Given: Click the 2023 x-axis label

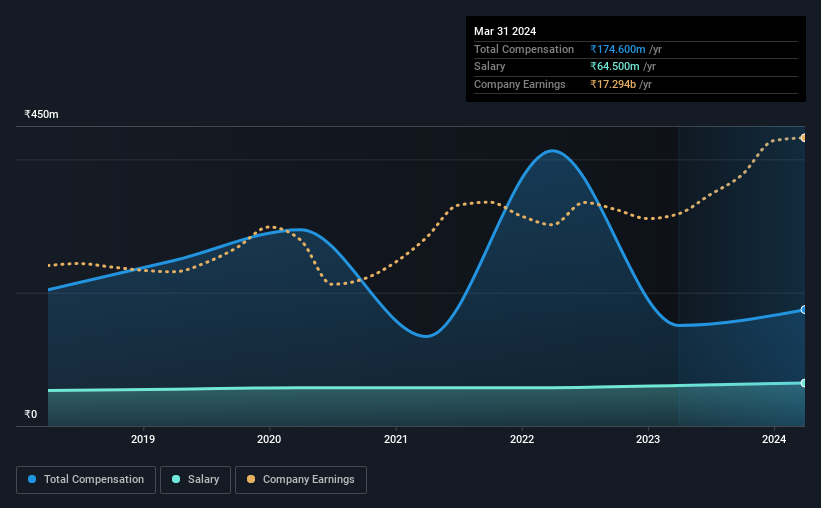Looking at the screenshot, I should click(648, 439).
